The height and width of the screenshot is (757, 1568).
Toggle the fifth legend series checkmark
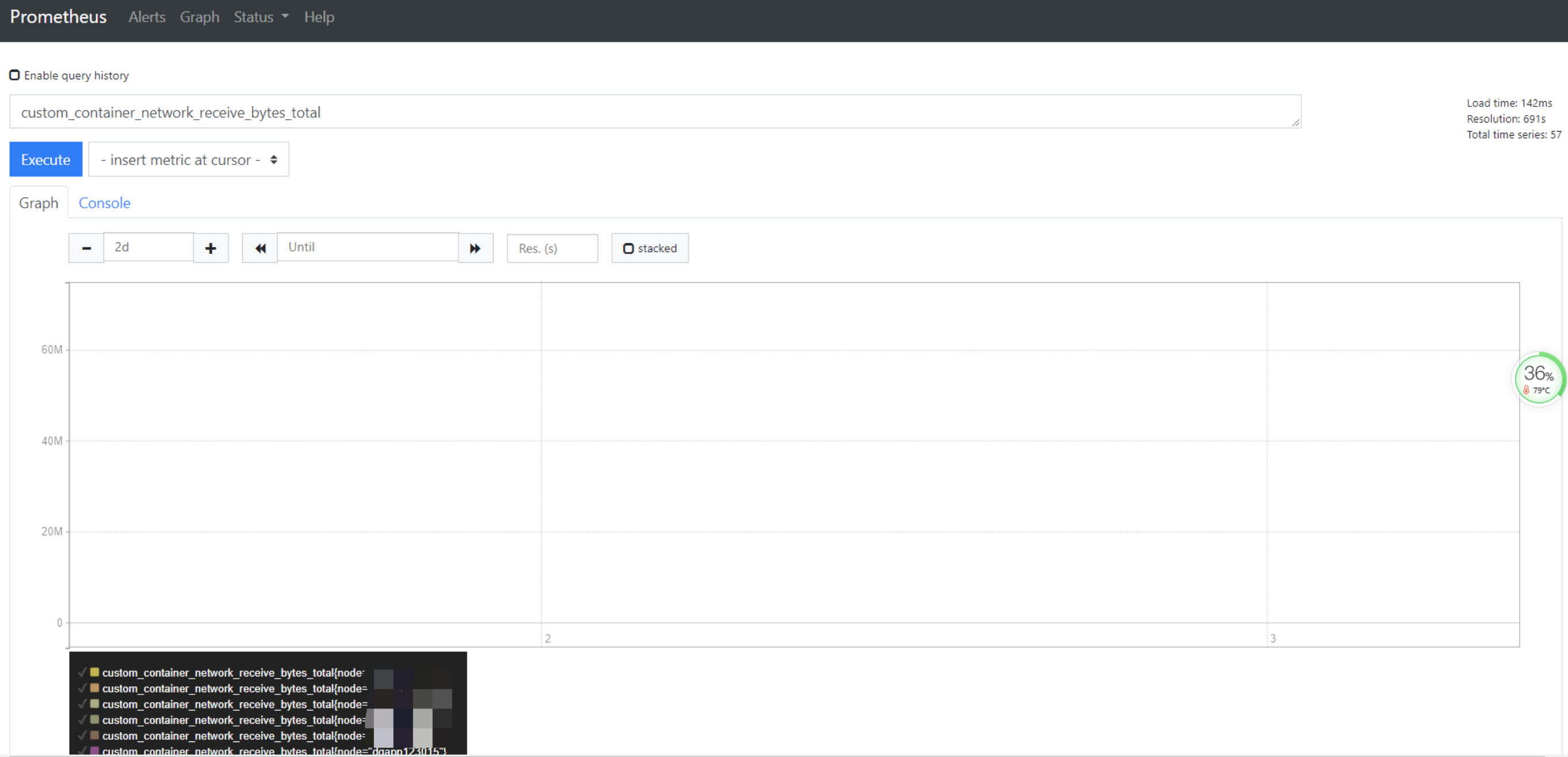pyautogui.click(x=82, y=736)
